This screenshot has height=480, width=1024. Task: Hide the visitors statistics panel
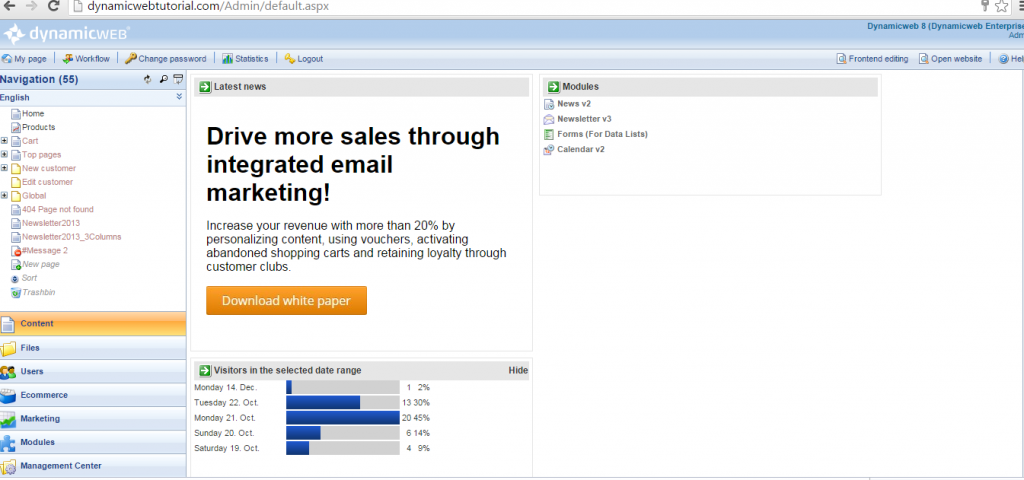tap(518, 370)
